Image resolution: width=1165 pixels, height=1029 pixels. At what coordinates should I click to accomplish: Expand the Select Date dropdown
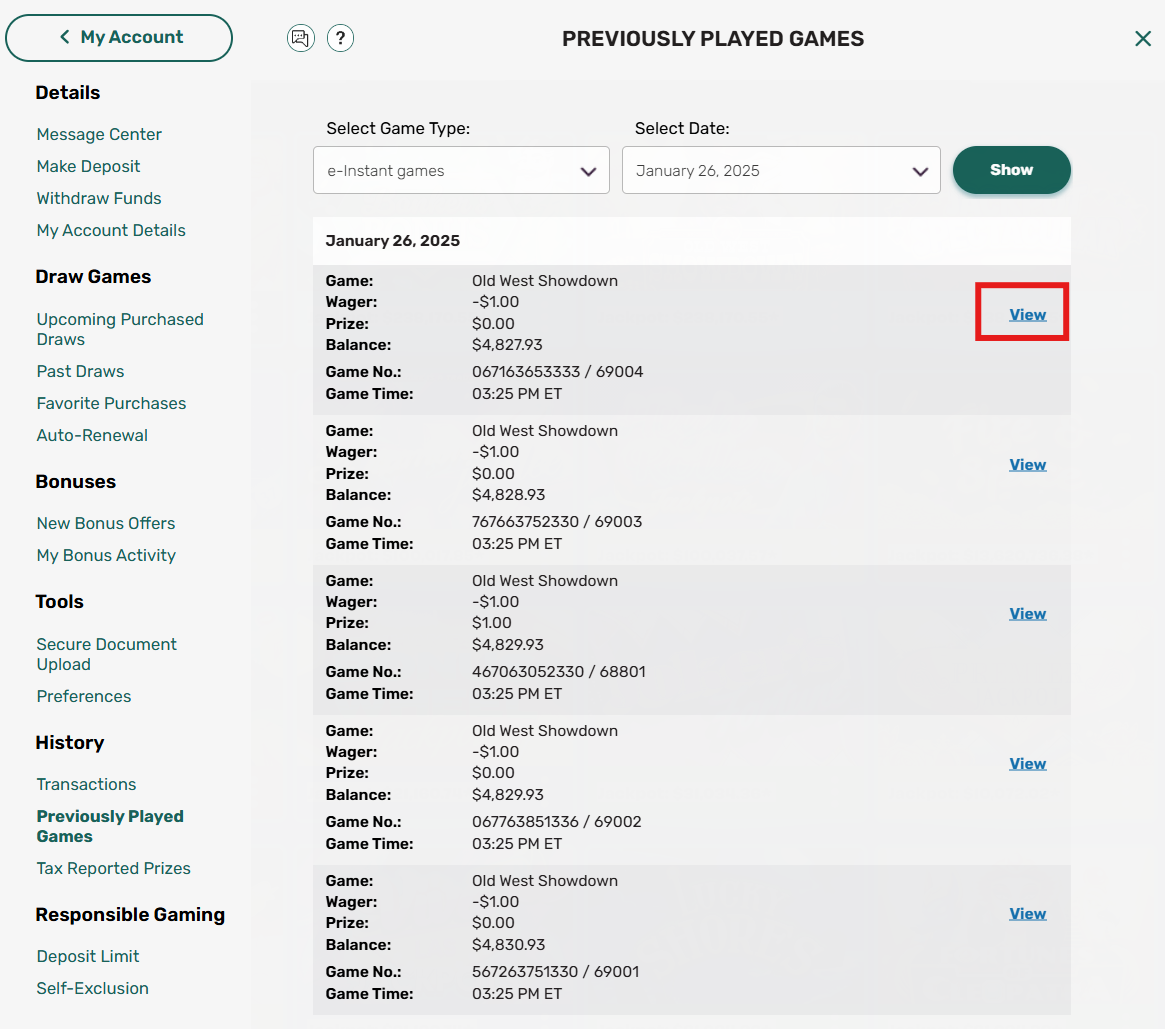(x=782, y=170)
